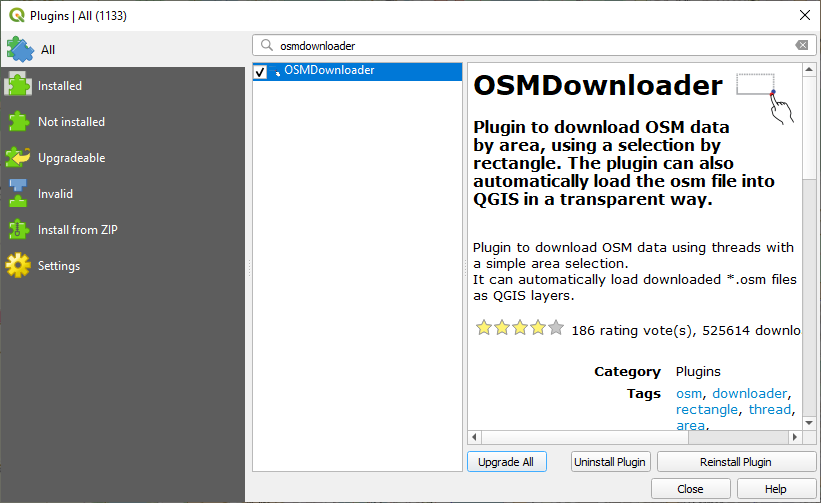The width and height of the screenshot is (821, 503).
Task: Click the horizontal scroll right arrow
Action: click(795, 437)
